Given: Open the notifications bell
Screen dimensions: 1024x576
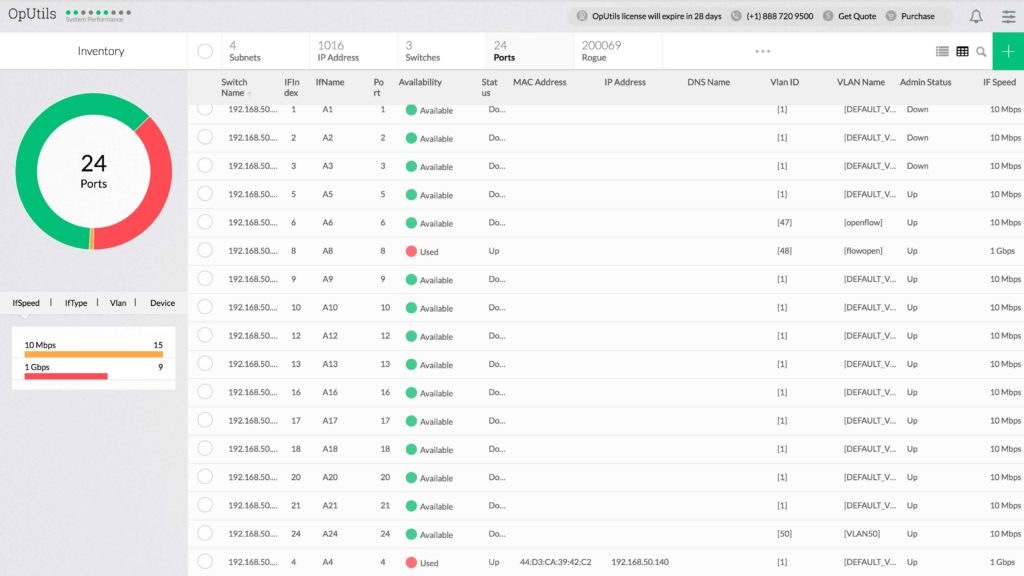Looking at the screenshot, I should 977,16.
